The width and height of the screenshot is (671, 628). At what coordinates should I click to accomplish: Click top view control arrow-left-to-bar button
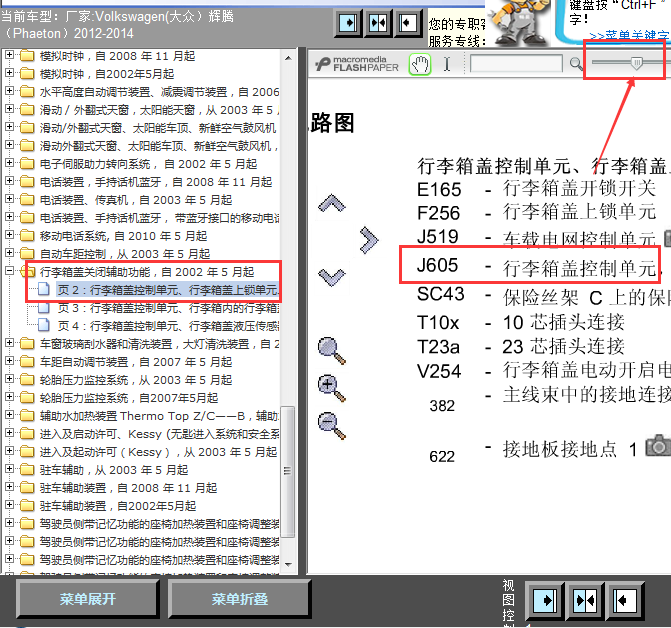pyautogui.click(x=408, y=23)
